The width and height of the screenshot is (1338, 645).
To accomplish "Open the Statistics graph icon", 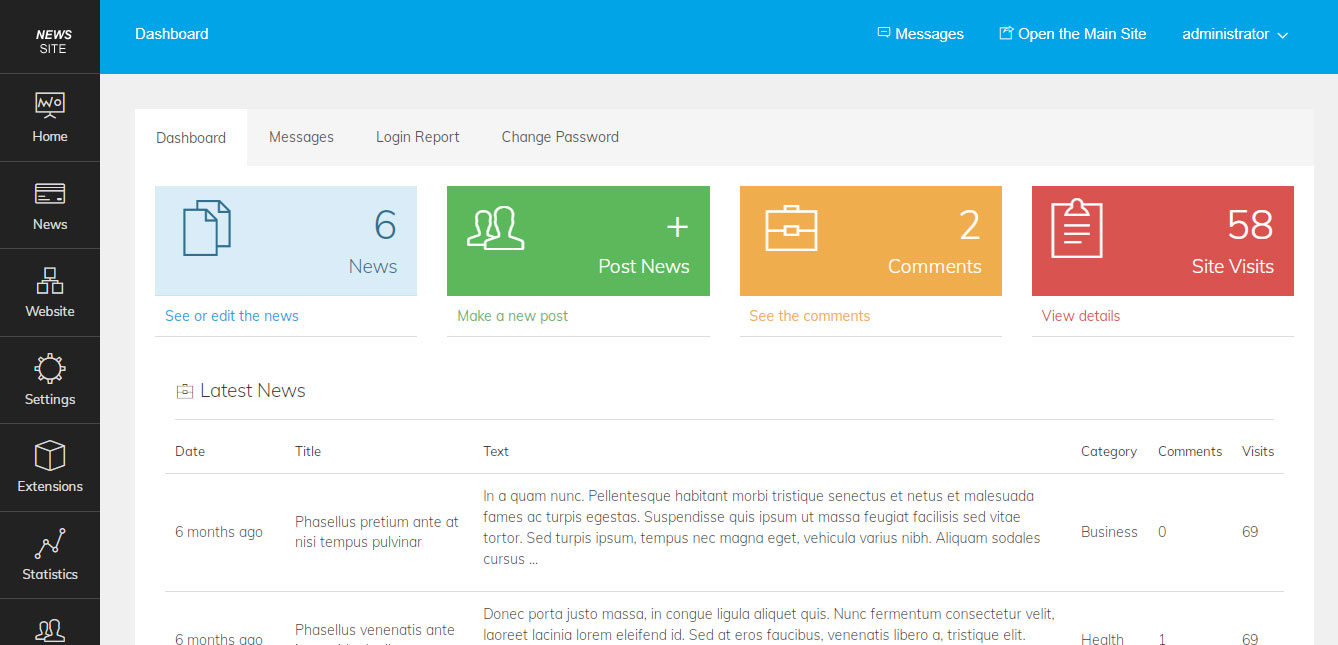I will (50, 543).
